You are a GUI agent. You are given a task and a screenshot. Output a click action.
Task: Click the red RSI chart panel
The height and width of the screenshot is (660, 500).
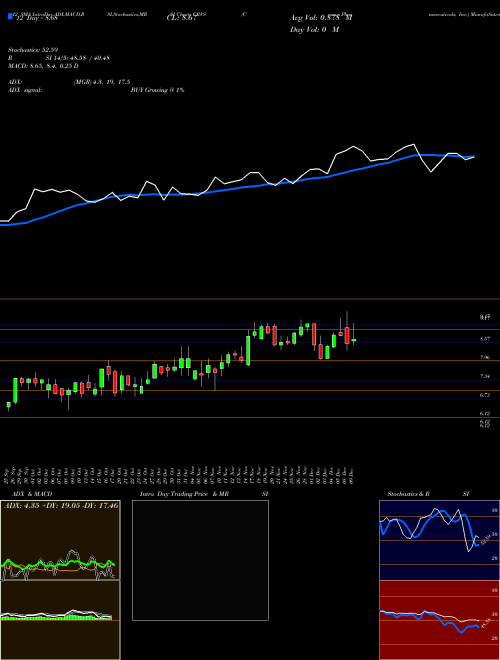(x=439, y=620)
